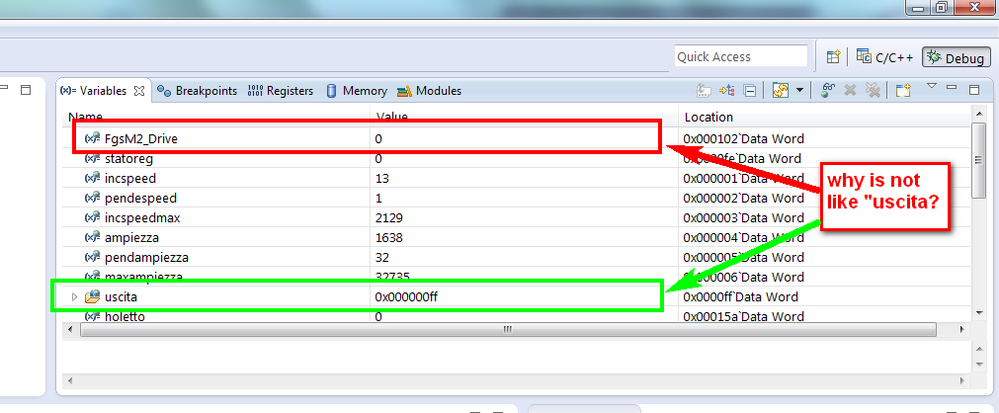999x413 pixels.
Task: Open the Modules tab
Action: [429, 91]
